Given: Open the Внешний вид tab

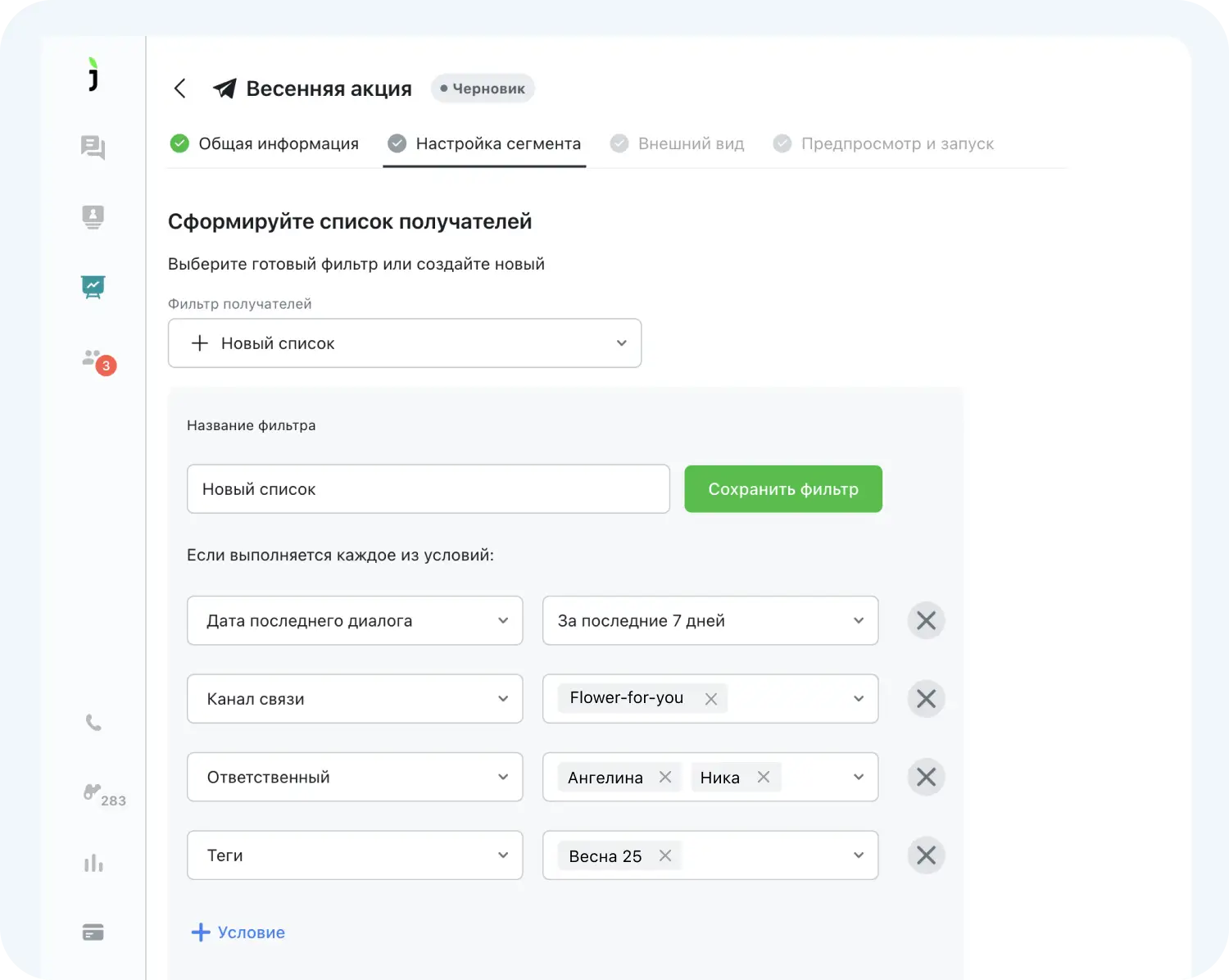Looking at the screenshot, I should pos(691,143).
